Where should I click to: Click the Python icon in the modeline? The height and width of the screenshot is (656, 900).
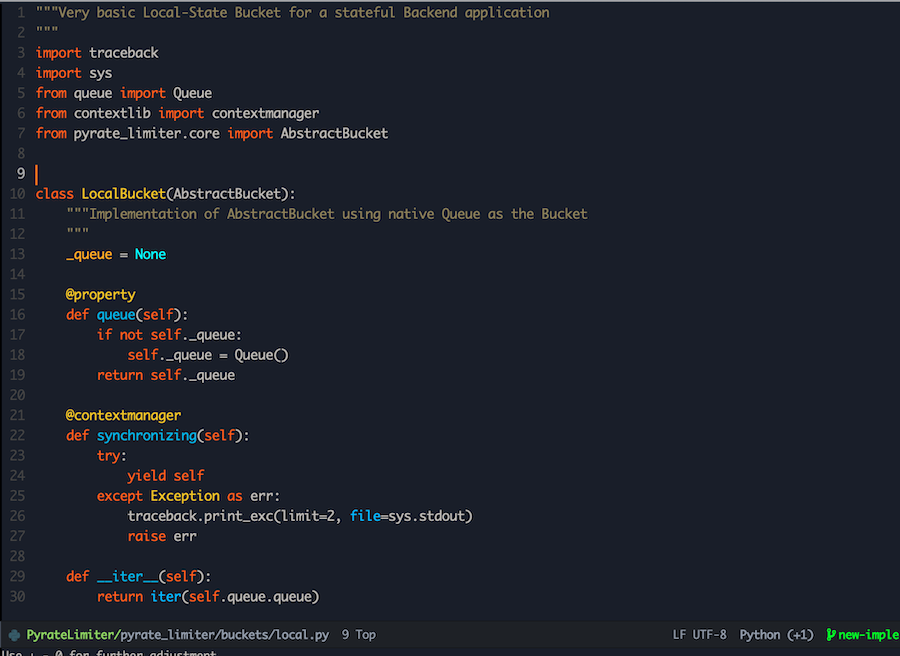coord(14,635)
